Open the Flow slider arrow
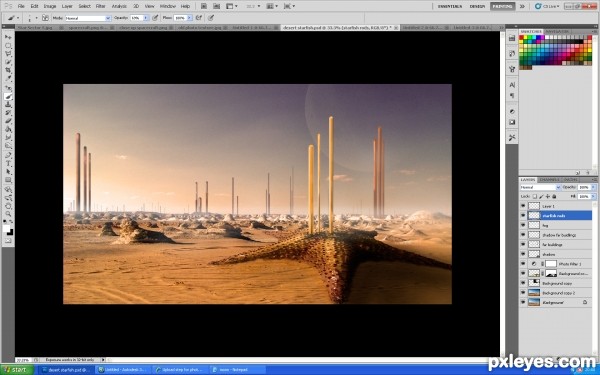Image resolution: width=600 pixels, height=375 pixels. (x=189, y=18)
